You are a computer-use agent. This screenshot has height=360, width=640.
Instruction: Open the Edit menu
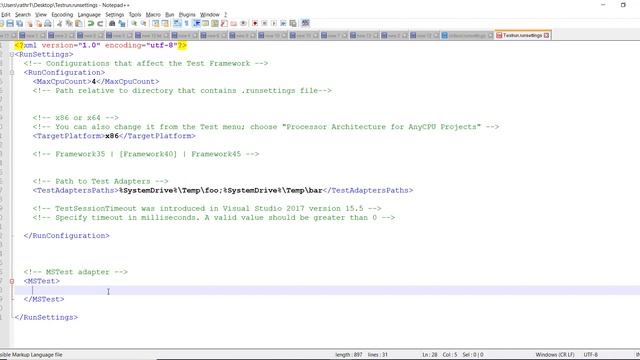tap(6, 15)
